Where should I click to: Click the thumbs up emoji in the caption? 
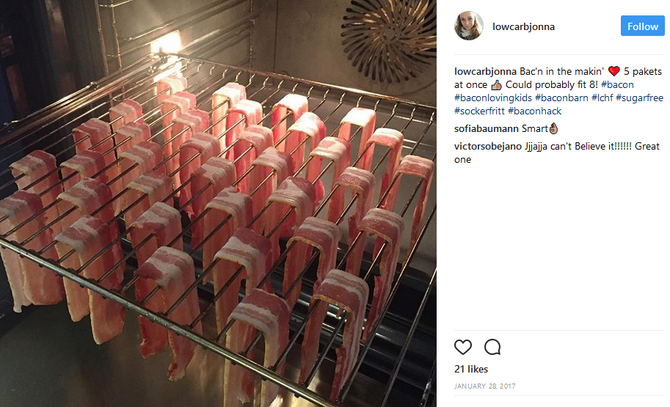click(x=496, y=85)
